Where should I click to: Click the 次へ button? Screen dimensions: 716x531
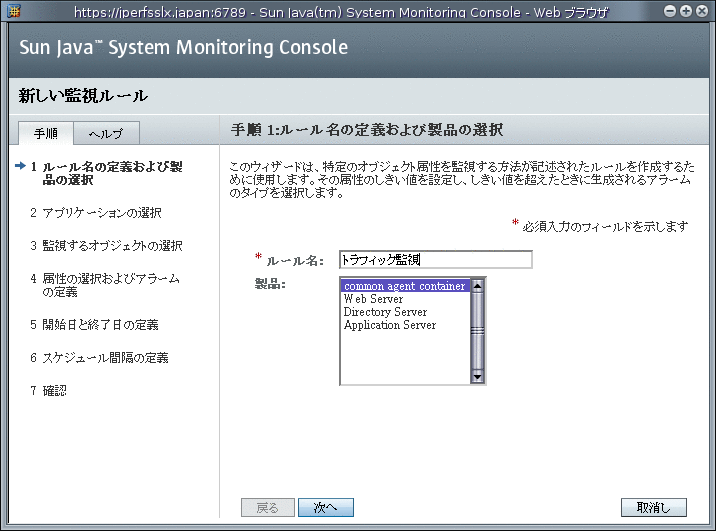[326, 507]
